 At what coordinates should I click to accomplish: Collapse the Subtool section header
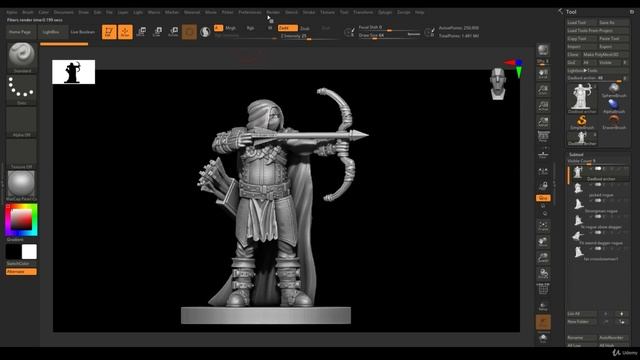coord(576,154)
